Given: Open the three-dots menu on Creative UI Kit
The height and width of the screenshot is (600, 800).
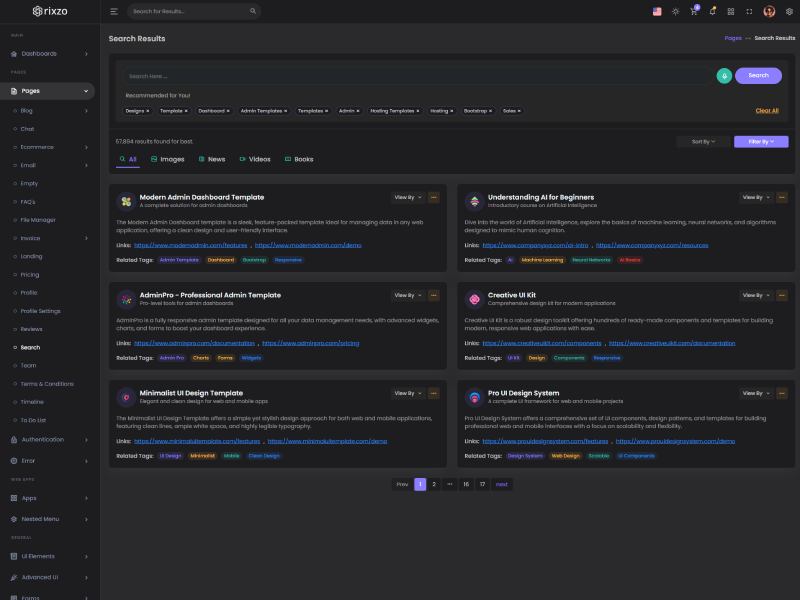Looking at the screenshot, I should tap(782, 295).
